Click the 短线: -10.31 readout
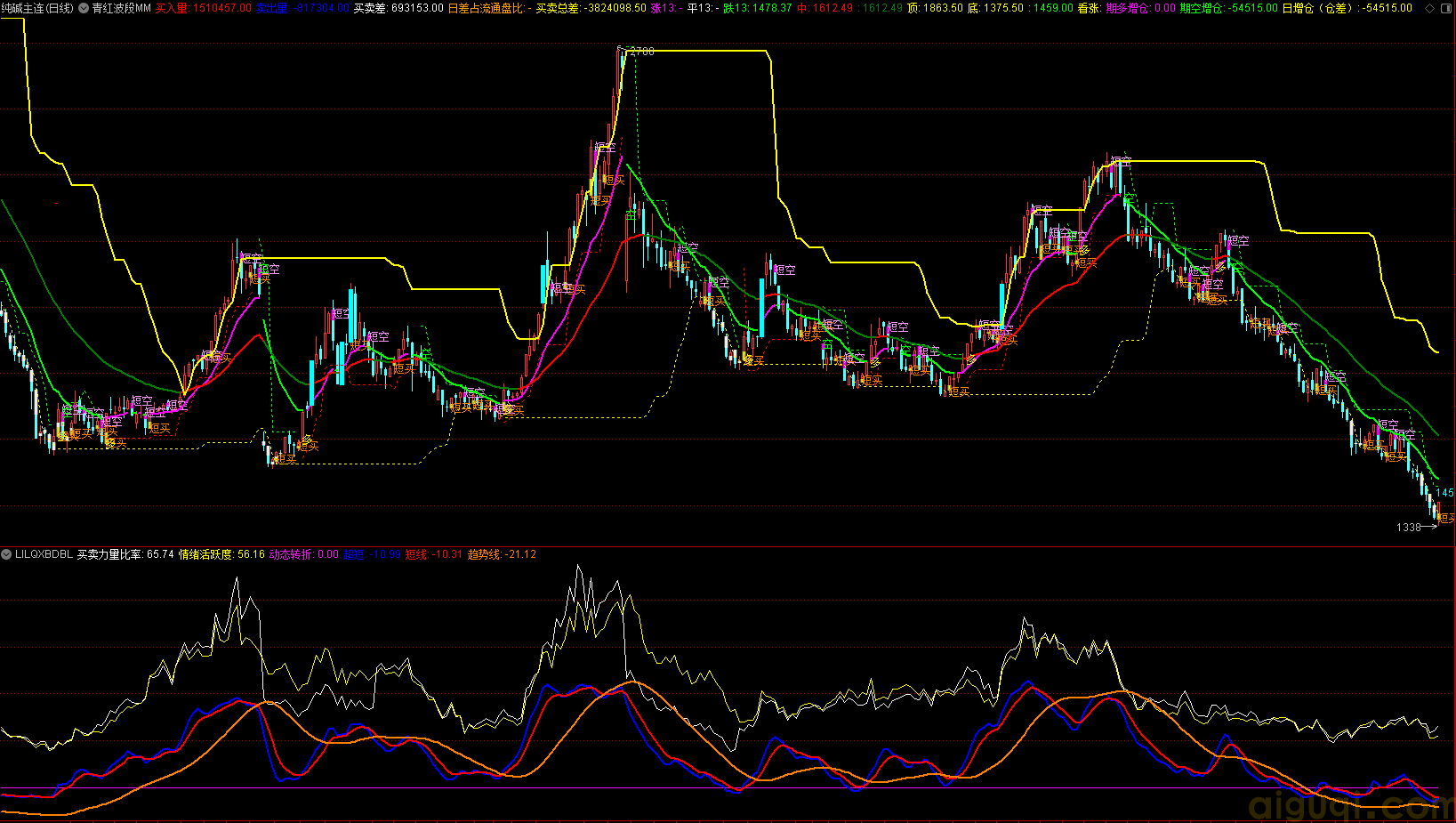Image resolution: width=1456 pixels, height=823 pixels. point(434,554)
